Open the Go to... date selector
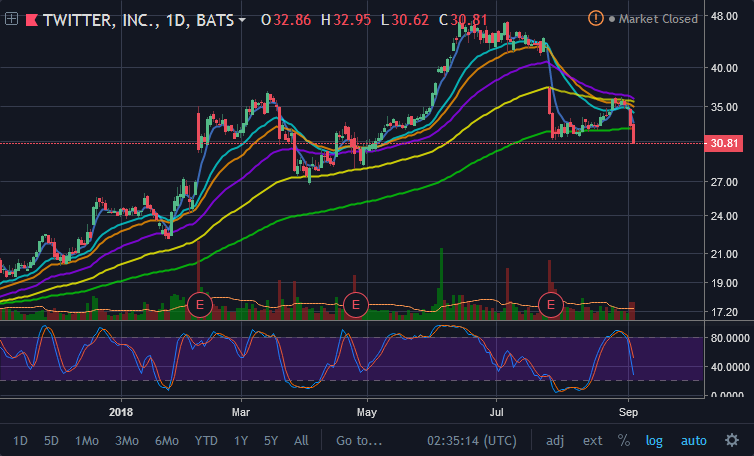The height and width of the screenshot is (456, 754). pyautogui.click(x=359, y=441)
